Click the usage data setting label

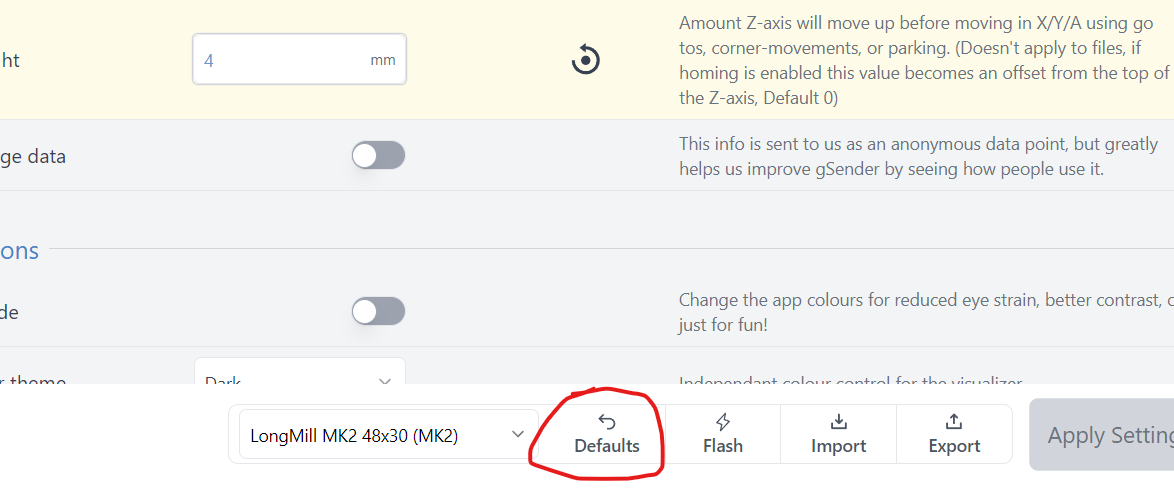coord(33,157)
